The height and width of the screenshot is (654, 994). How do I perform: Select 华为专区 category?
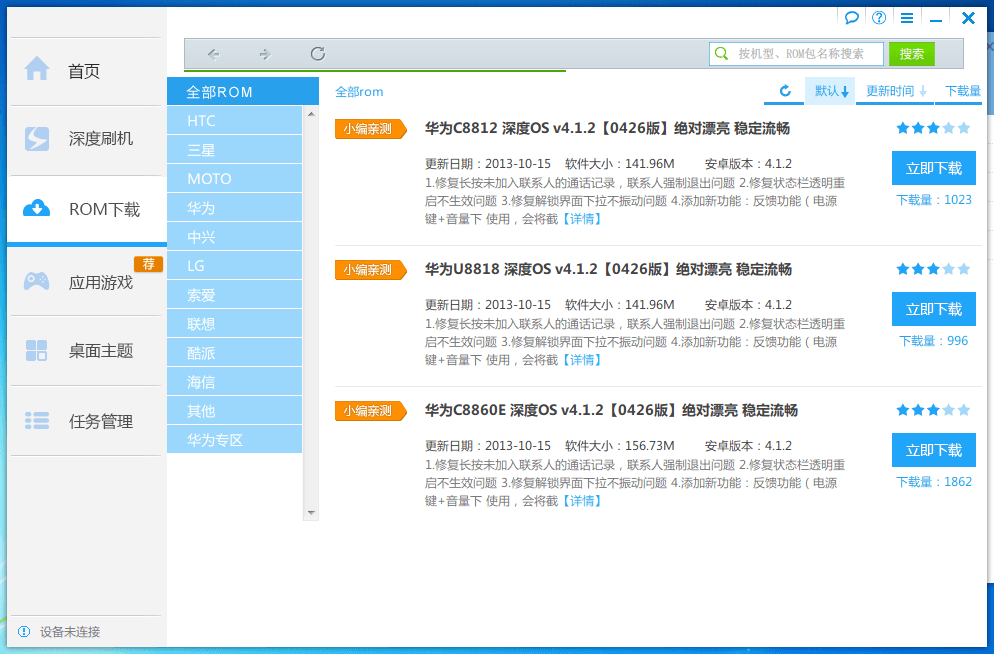pos(235,440)
